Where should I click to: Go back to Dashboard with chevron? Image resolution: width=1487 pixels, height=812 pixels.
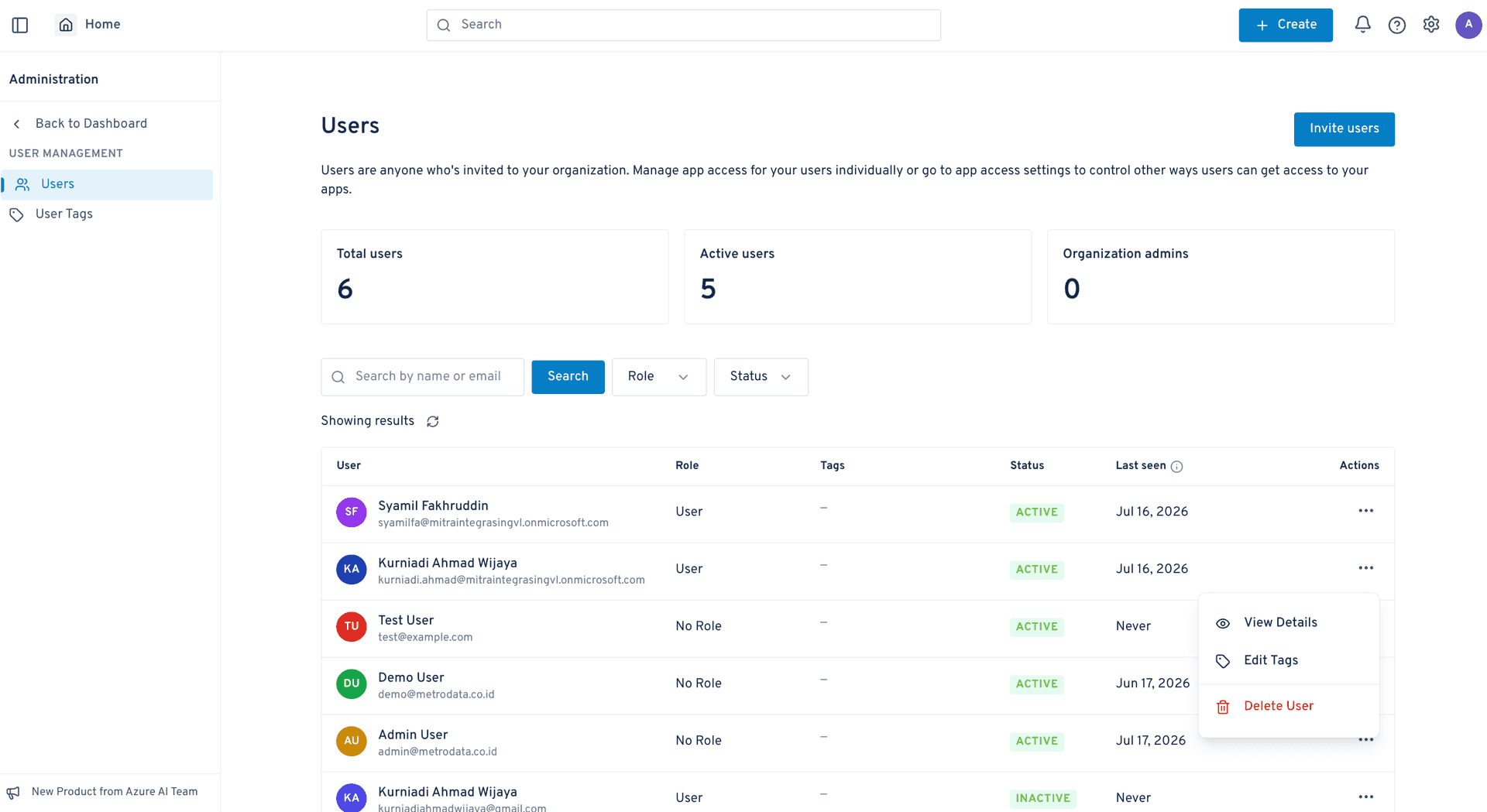click(80, 124)
